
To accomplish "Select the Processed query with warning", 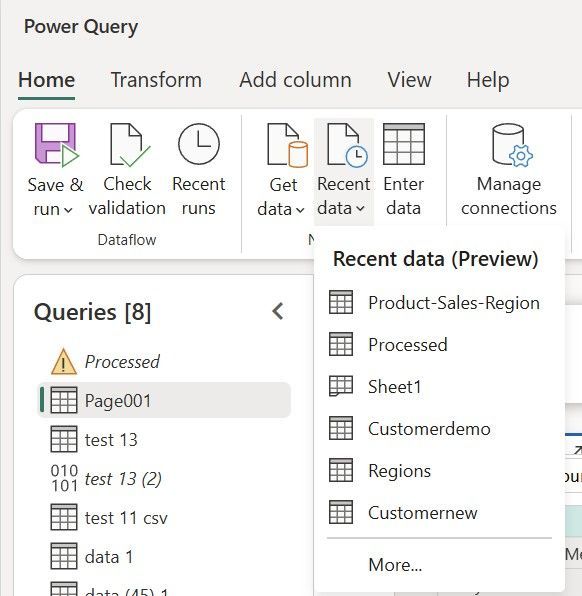I will 165,361.
